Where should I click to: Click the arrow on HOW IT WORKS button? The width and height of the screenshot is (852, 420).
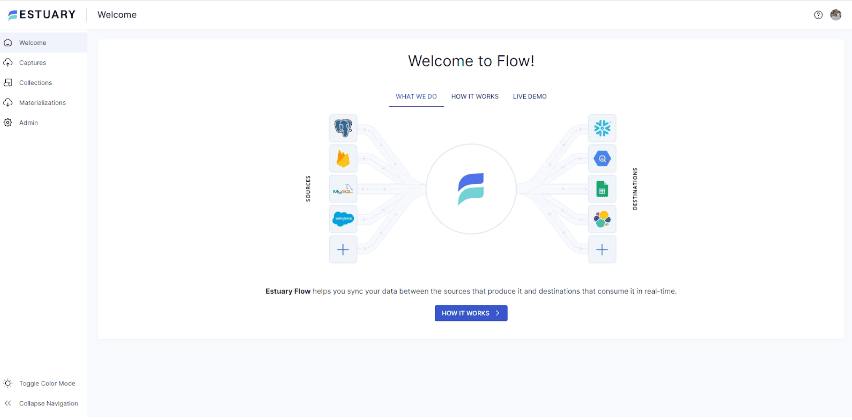click(498, 313)
